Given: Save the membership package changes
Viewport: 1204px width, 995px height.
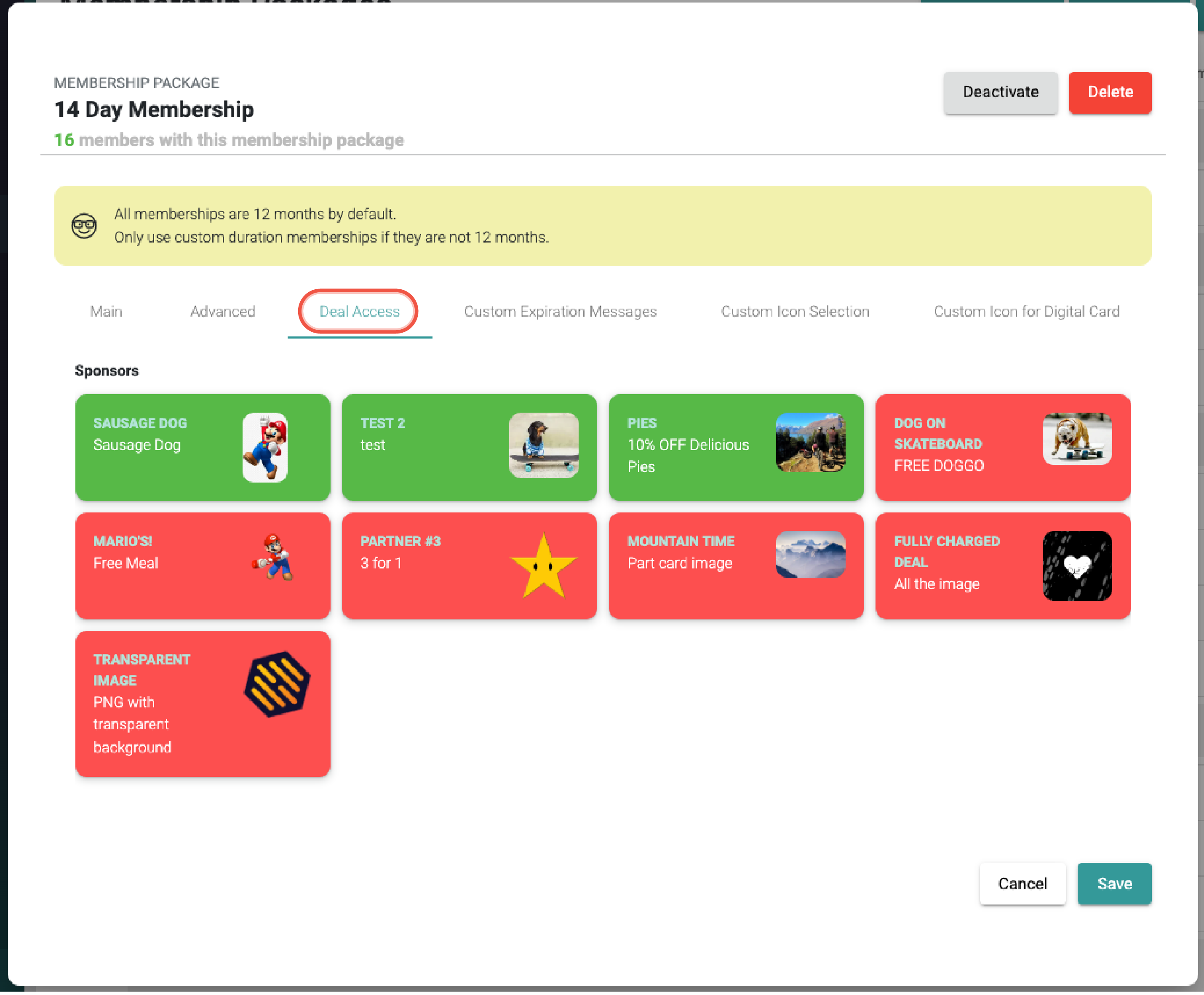Looking at the screenshot, I should click(1114, 884).
